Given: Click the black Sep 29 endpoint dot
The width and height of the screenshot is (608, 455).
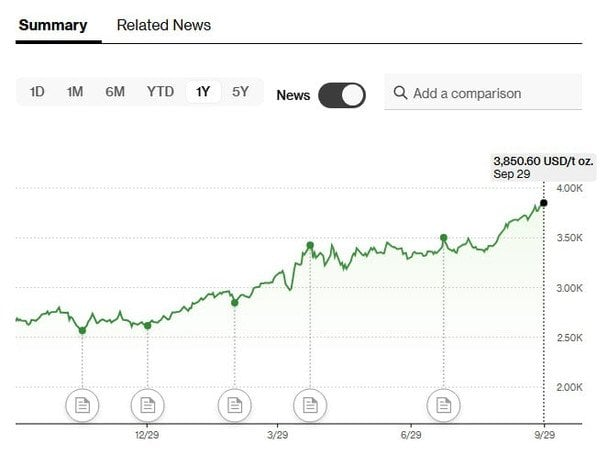Looking at the screenshot, I should (x=543, y=203).
